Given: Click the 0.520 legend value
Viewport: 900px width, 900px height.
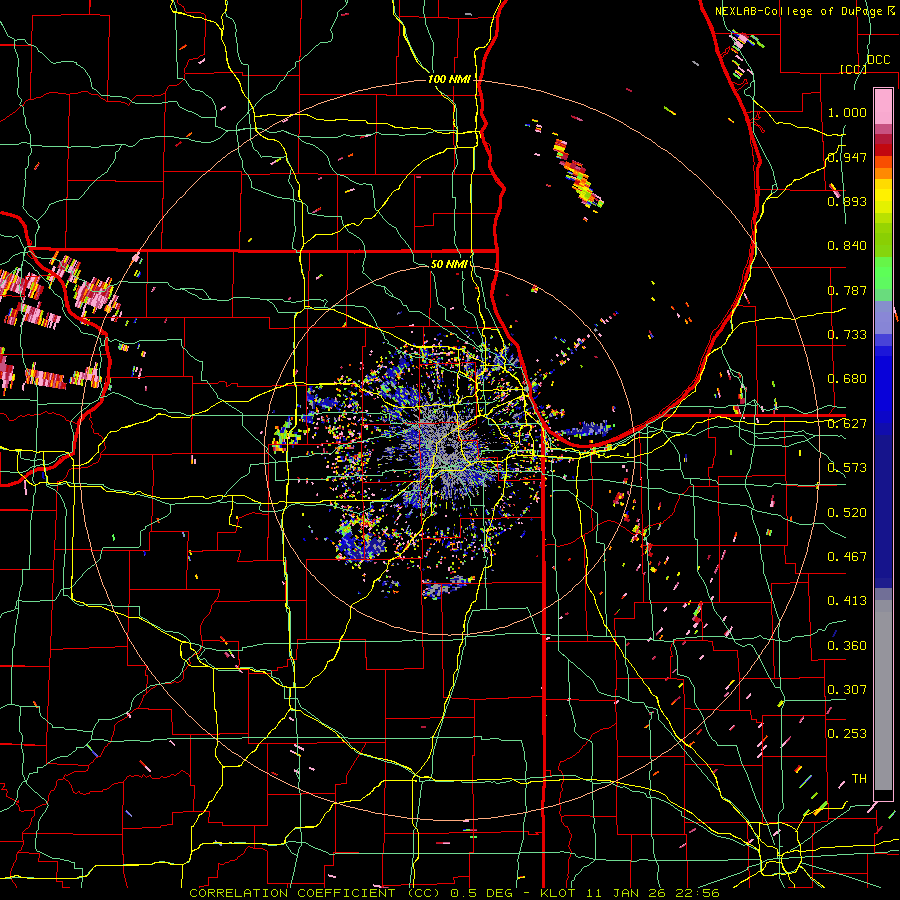Looking at the screenshot, I should click(x=847, y=513).
